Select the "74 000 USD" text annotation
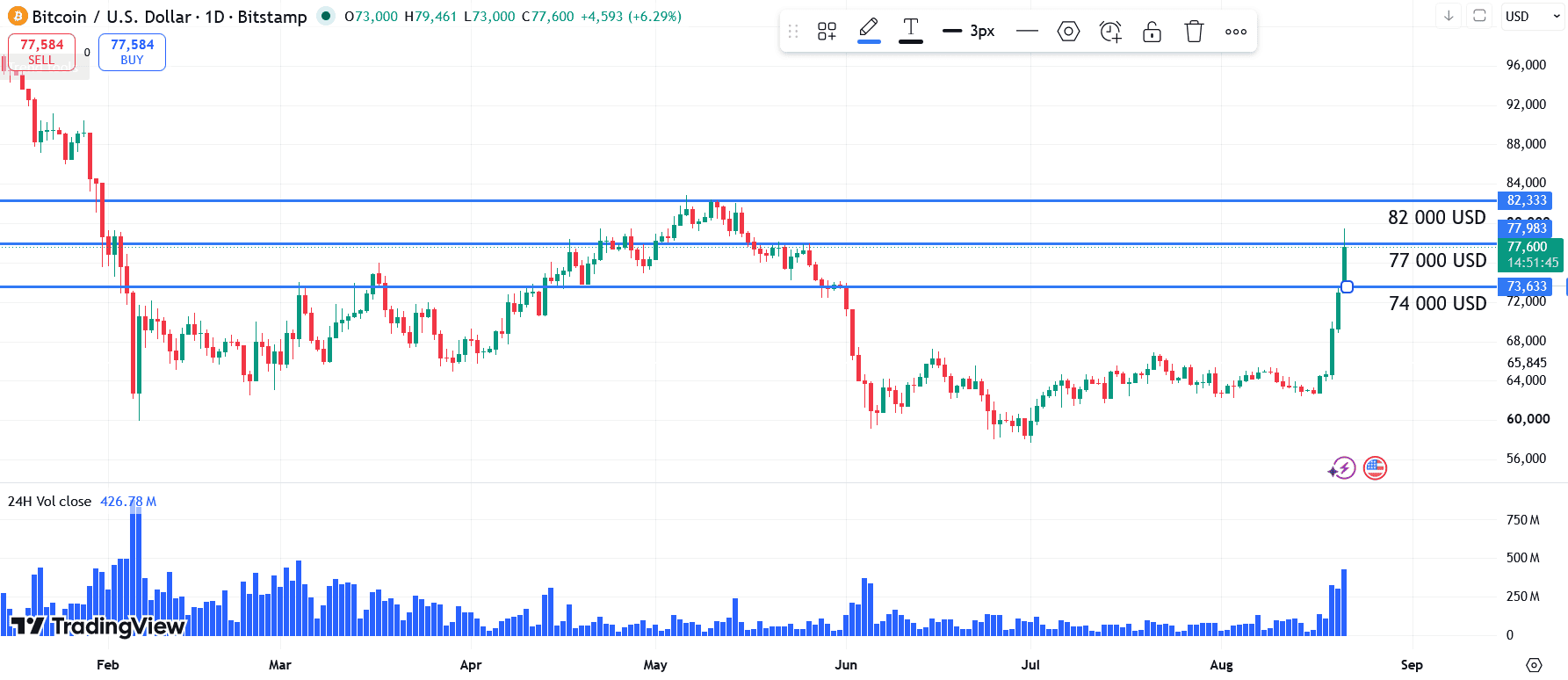1568x680 pixels. (1437, 304)
